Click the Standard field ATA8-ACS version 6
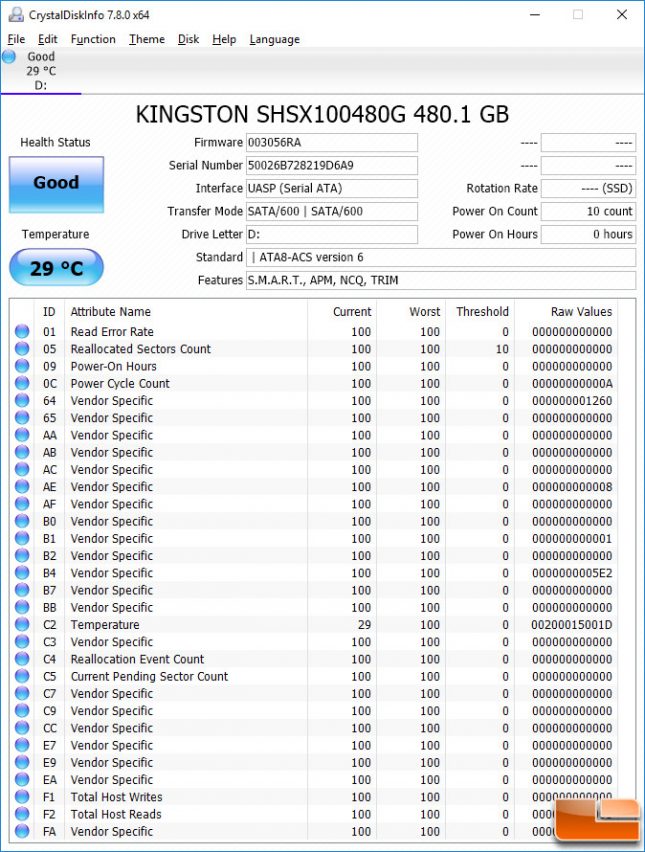 point(441,257)
